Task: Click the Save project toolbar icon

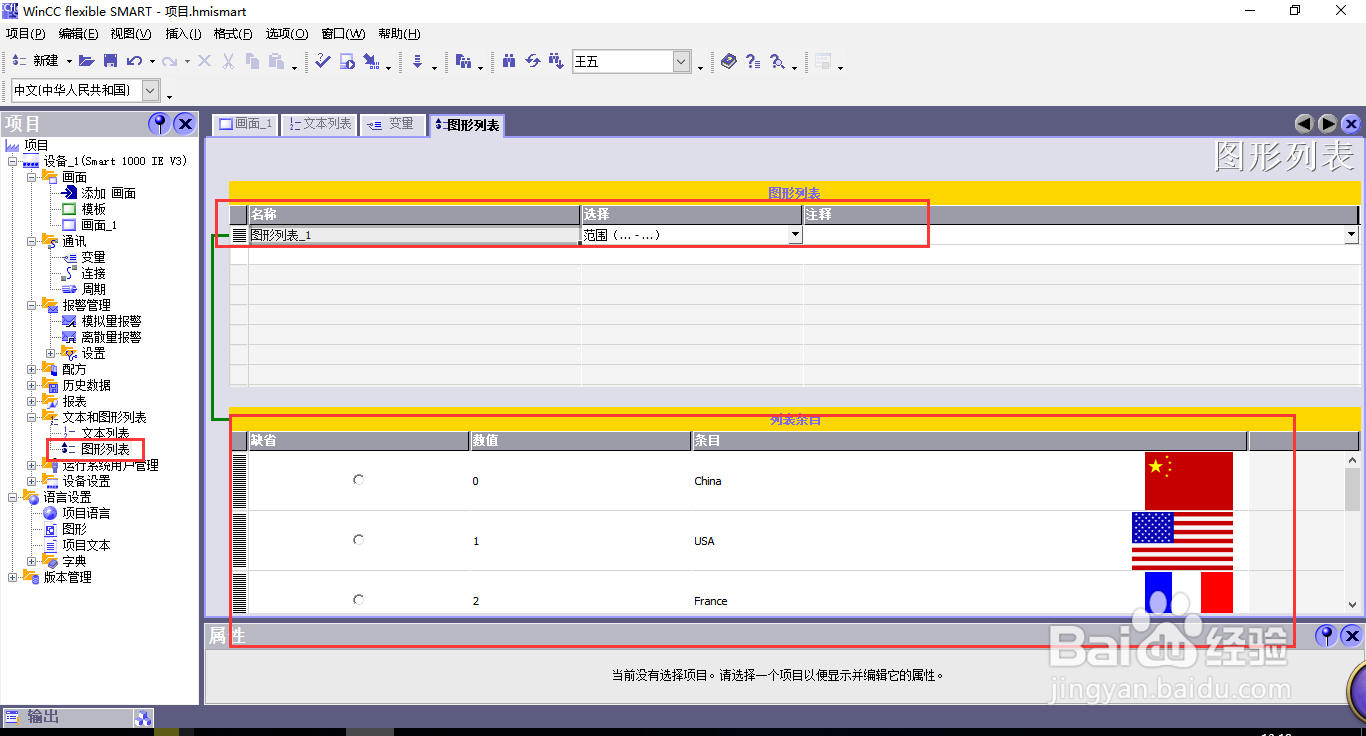Action: 110,61
